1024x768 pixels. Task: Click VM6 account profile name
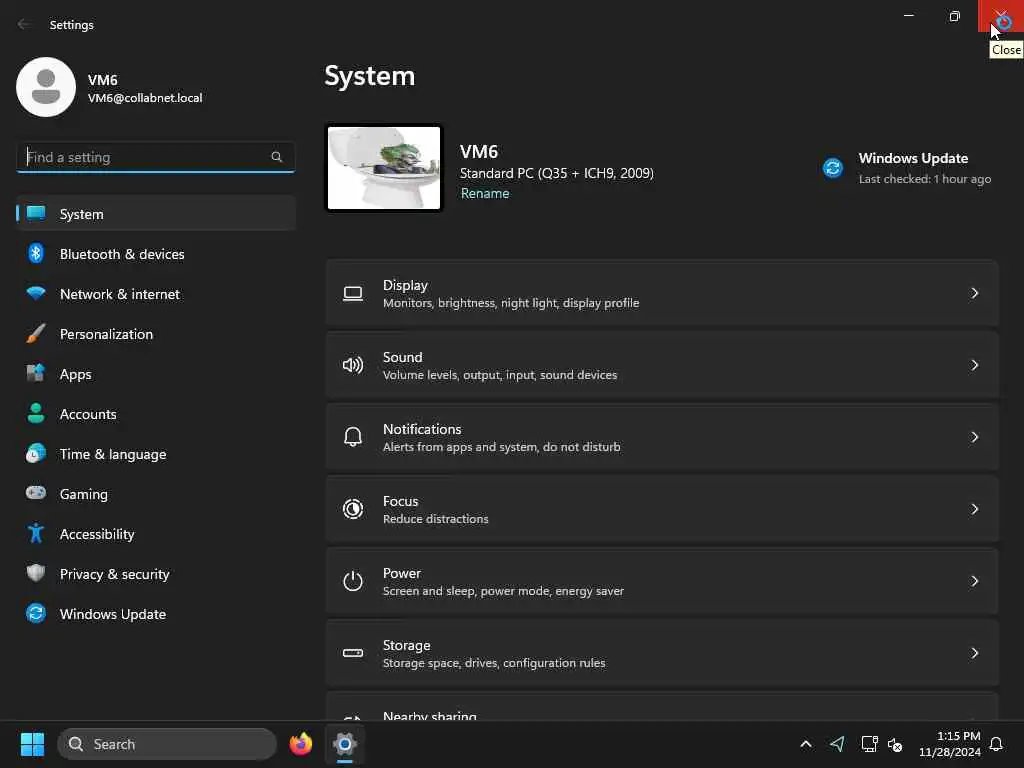pyautogui.click(x=103, y=80)
